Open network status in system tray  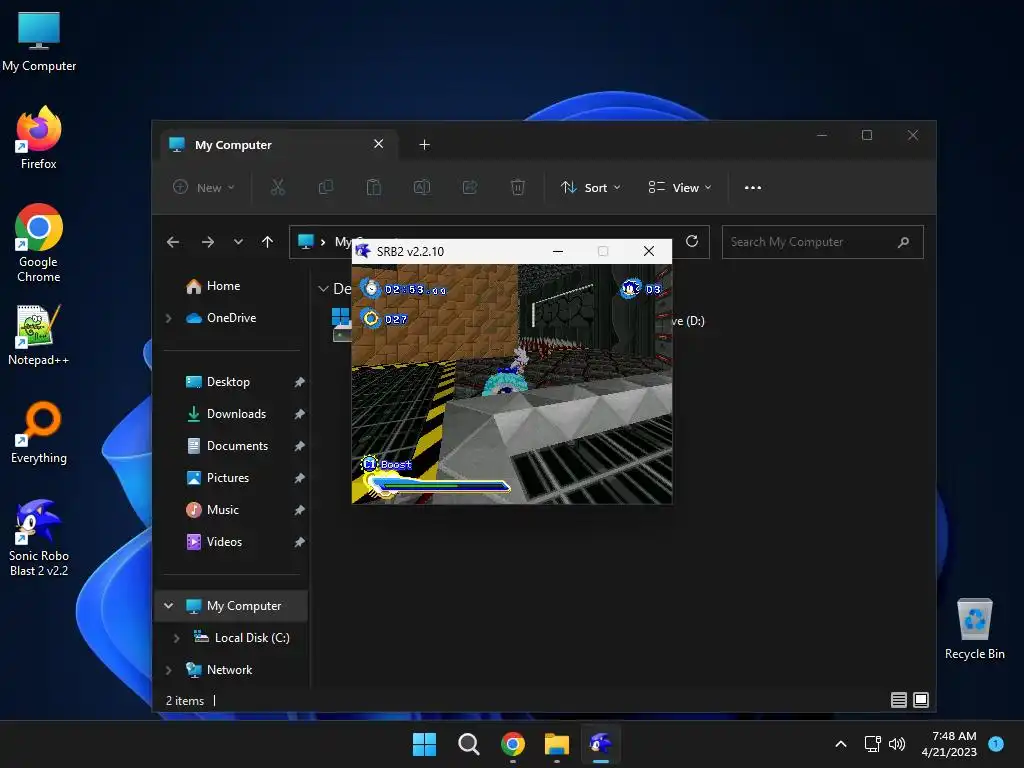tap(872, 744)
